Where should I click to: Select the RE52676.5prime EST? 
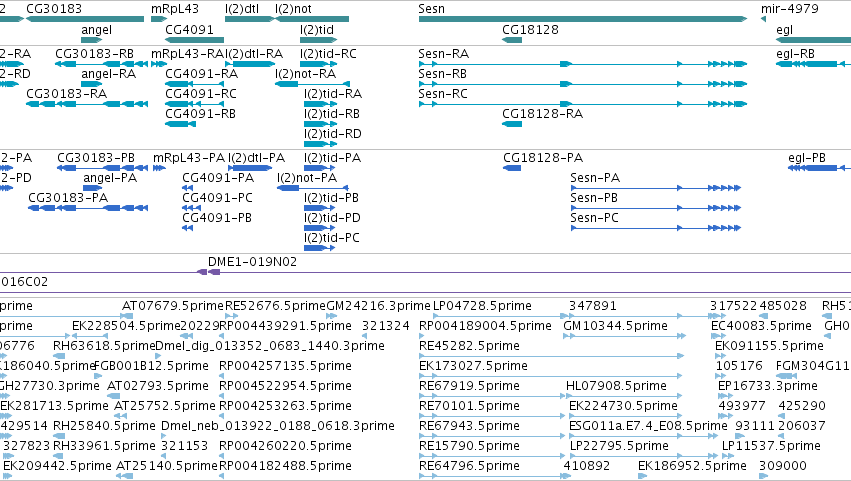point(276,306)
